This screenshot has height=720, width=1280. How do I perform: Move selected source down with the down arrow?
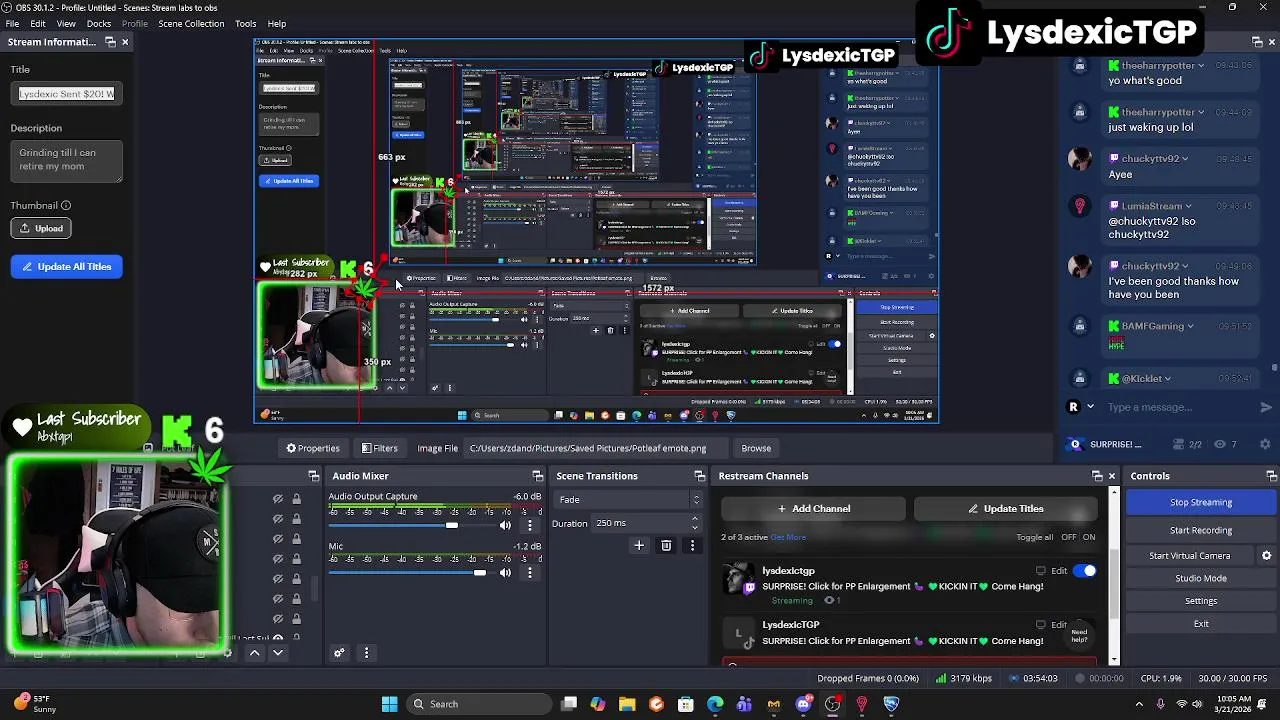(x=278, y=653)
